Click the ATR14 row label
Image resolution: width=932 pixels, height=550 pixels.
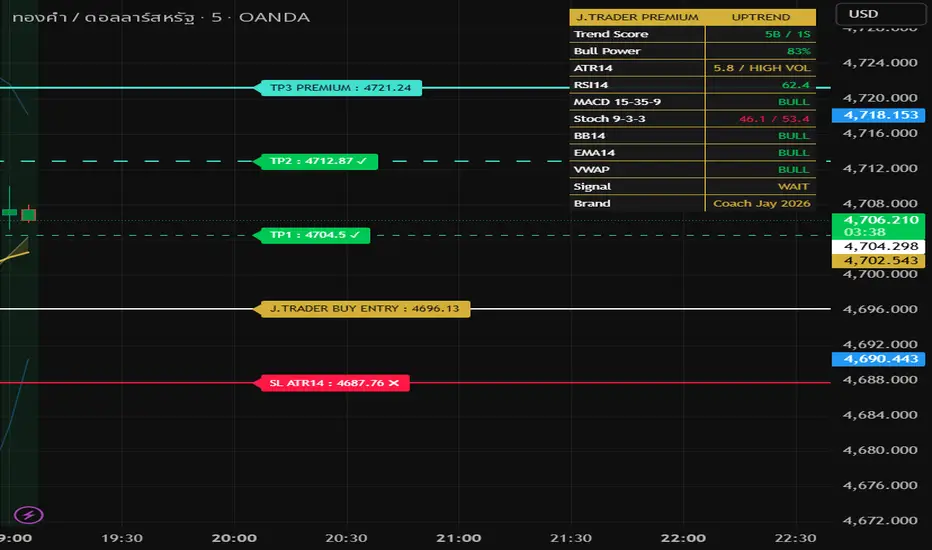coord(593,68)
